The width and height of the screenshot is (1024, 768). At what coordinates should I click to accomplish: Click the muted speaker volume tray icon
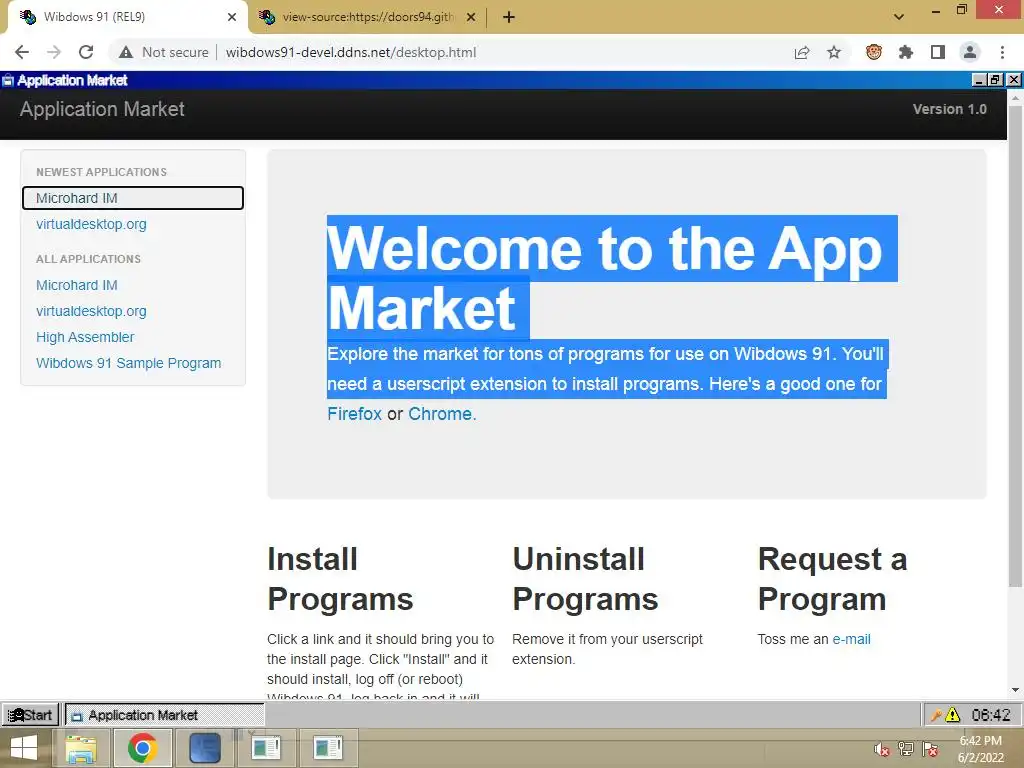(882, 750)
